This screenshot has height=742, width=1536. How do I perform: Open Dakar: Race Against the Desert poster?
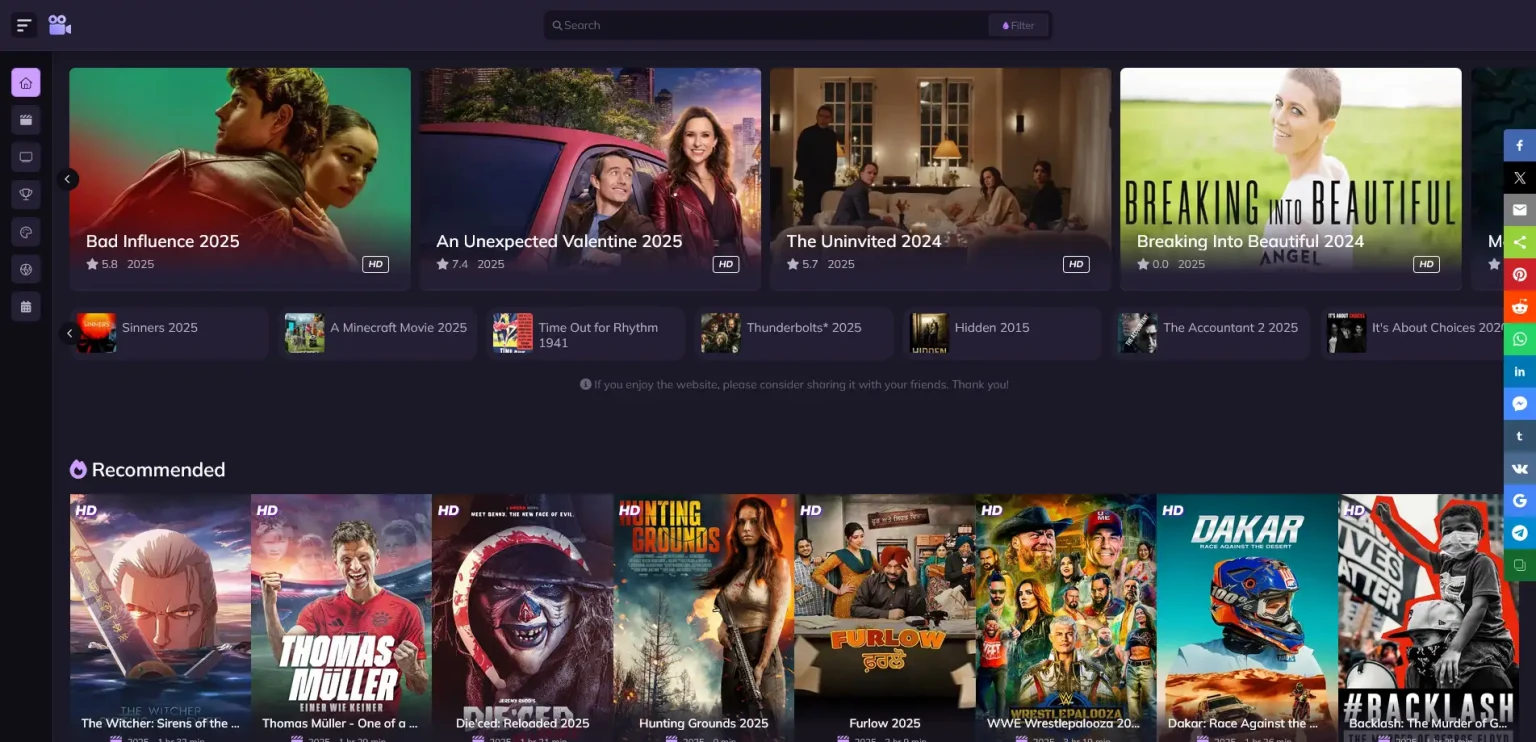click(x=1247, y=618)
